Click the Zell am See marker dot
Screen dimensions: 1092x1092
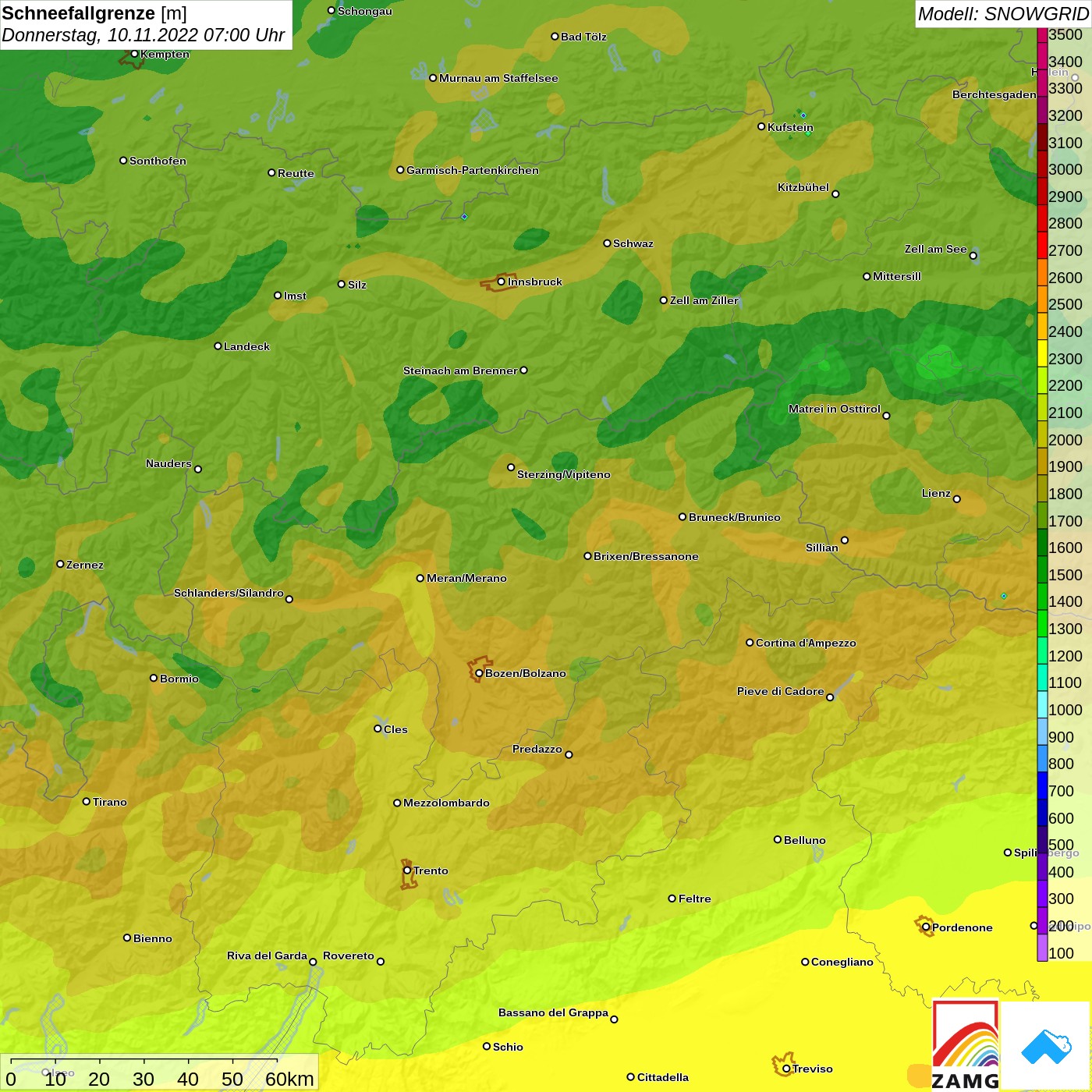click(973, 256)
